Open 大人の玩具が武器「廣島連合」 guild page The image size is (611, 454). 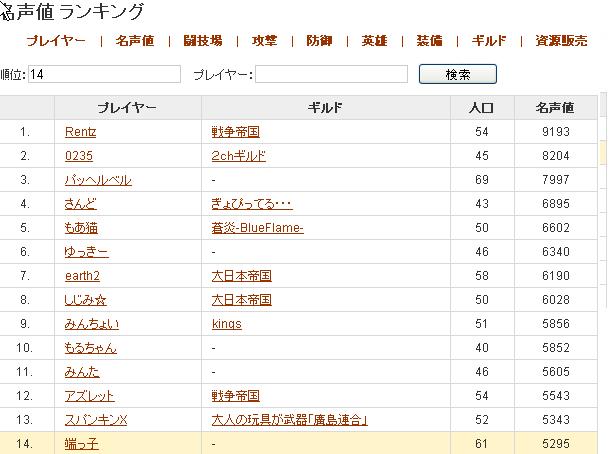[289, 420]
